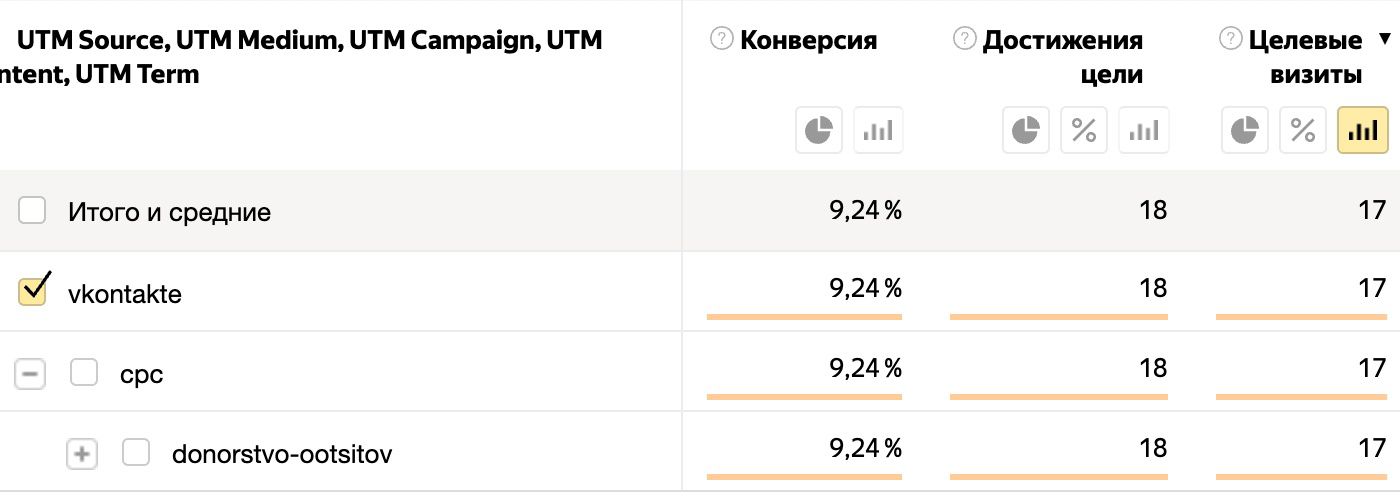
Task: Collapse the cpc tree row
Action: point(30,374)
